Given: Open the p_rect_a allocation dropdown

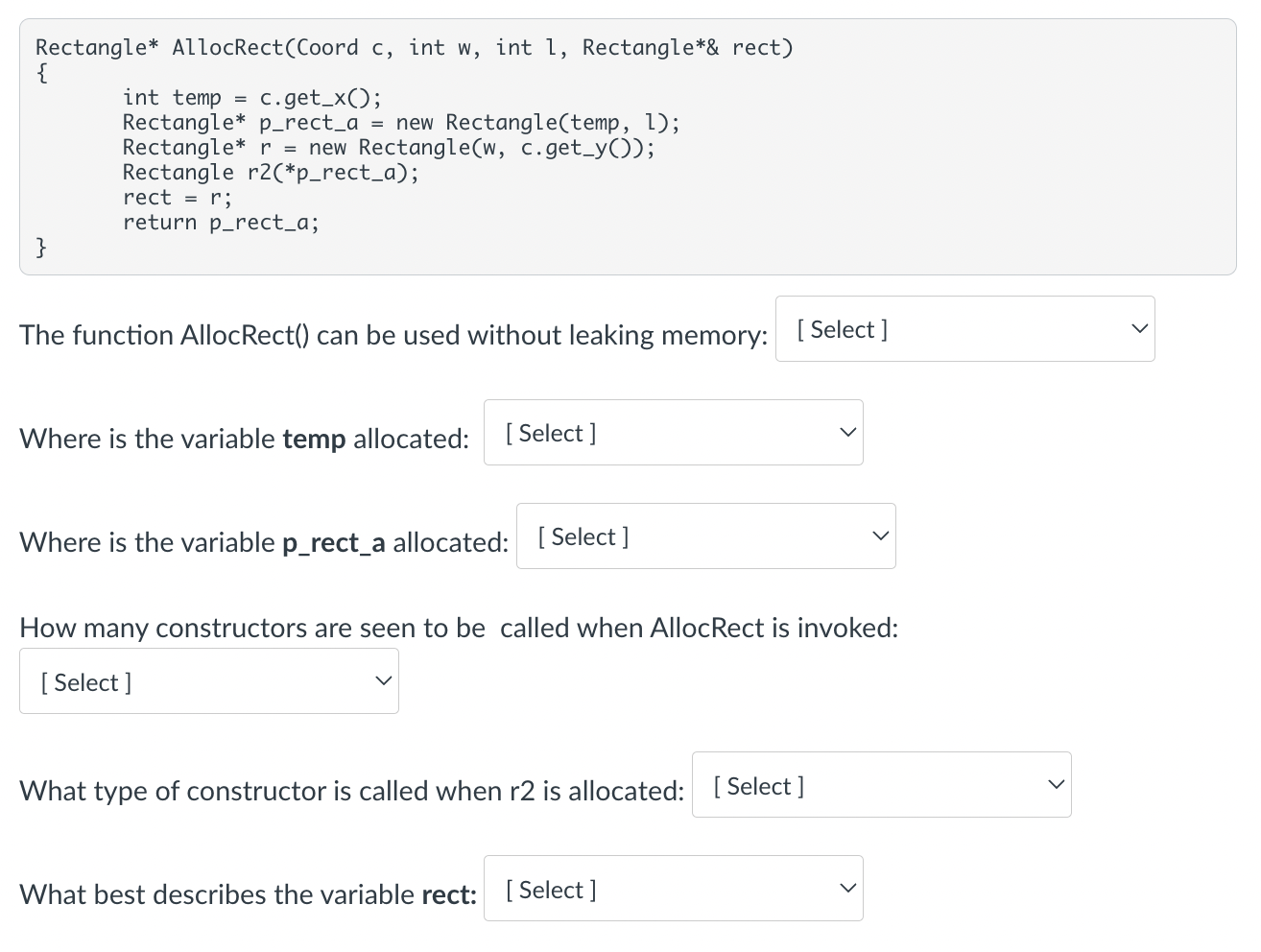Looking at the screenshot, I should click(705, 535).
